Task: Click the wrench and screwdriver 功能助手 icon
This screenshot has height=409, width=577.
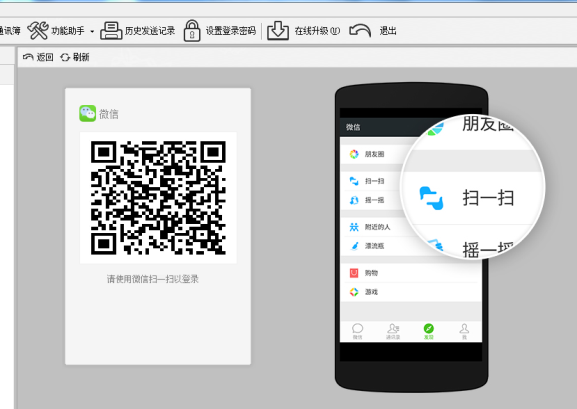Action: [38, 31]
